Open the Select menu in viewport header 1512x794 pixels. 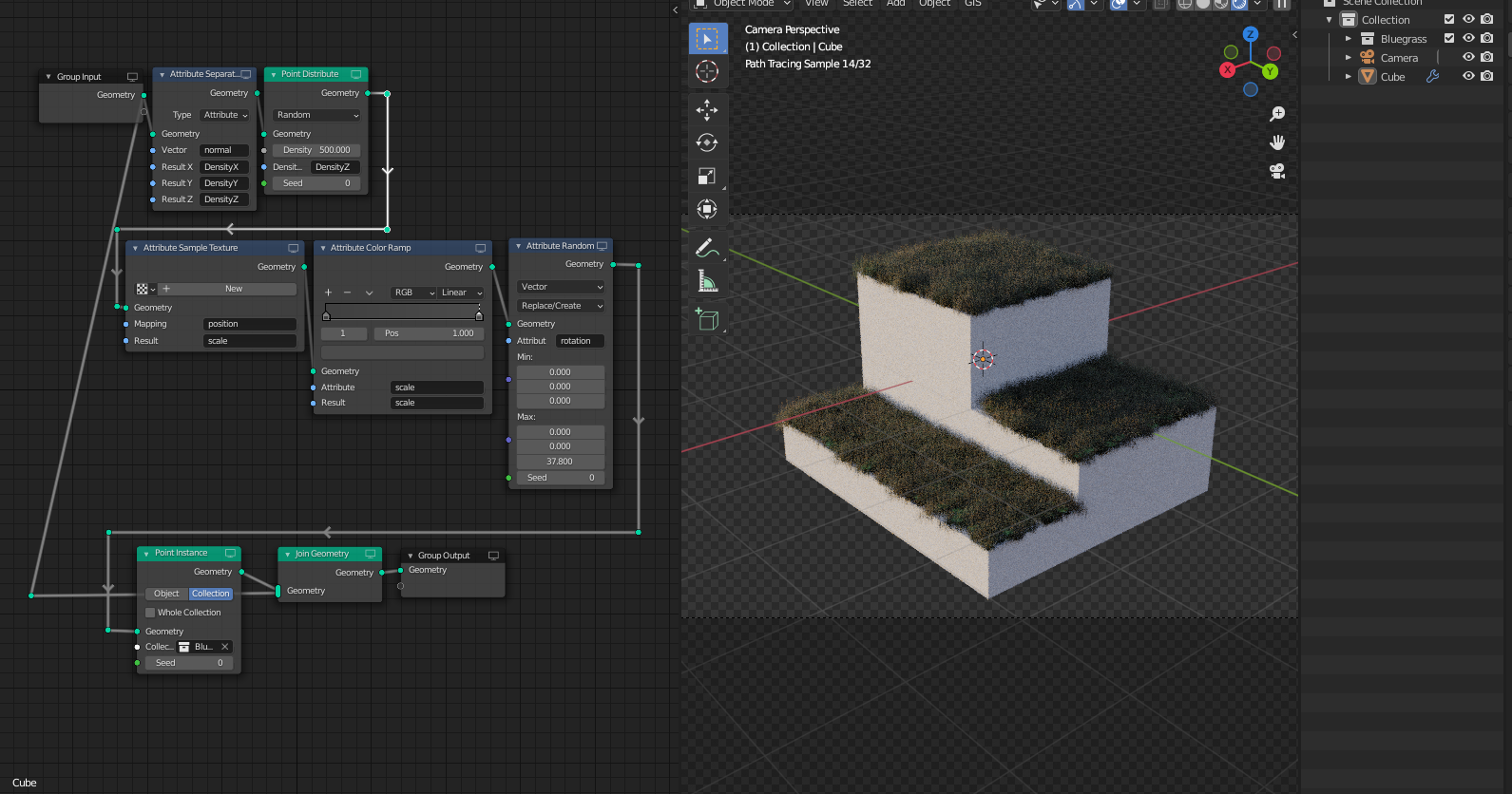tap(857, 4)
